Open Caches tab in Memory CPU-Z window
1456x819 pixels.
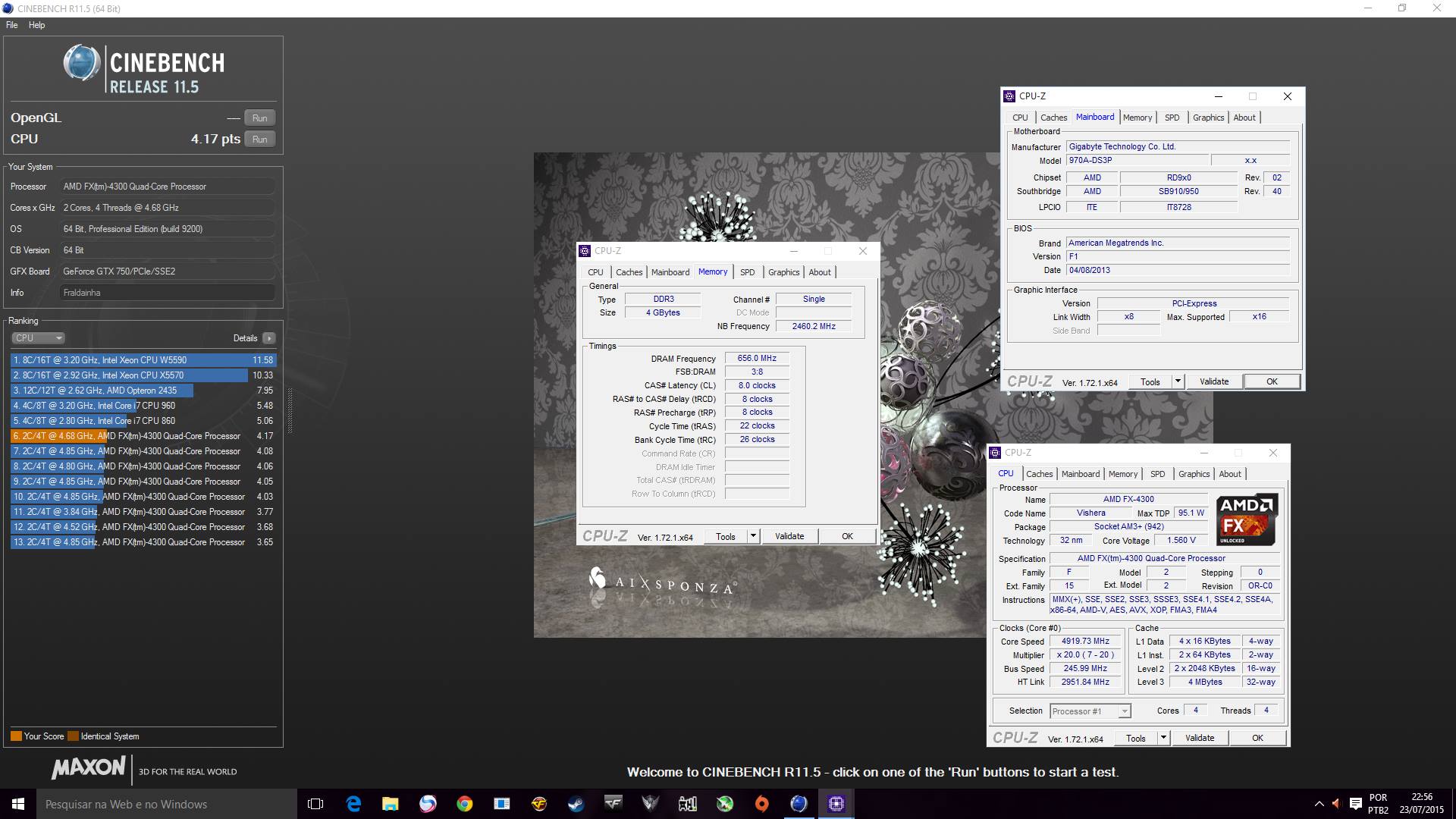[x=629, y=272]
